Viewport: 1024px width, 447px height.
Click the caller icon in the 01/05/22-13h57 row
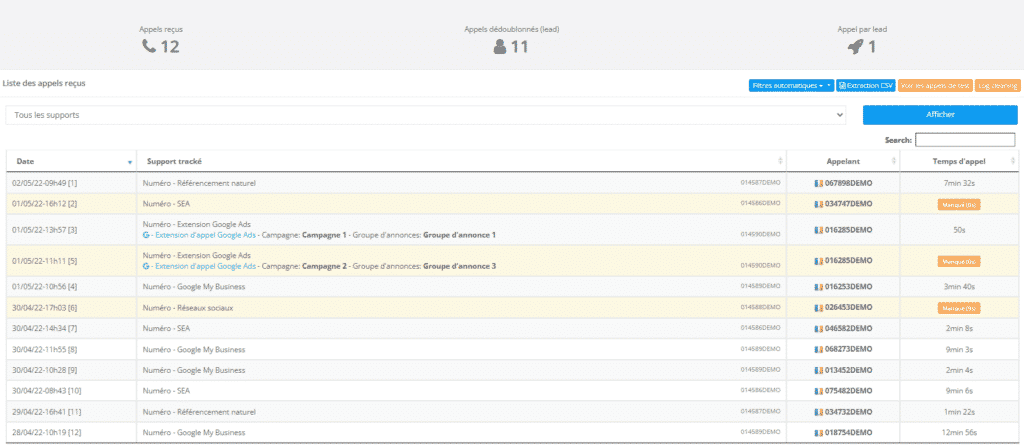click(819, 230)
